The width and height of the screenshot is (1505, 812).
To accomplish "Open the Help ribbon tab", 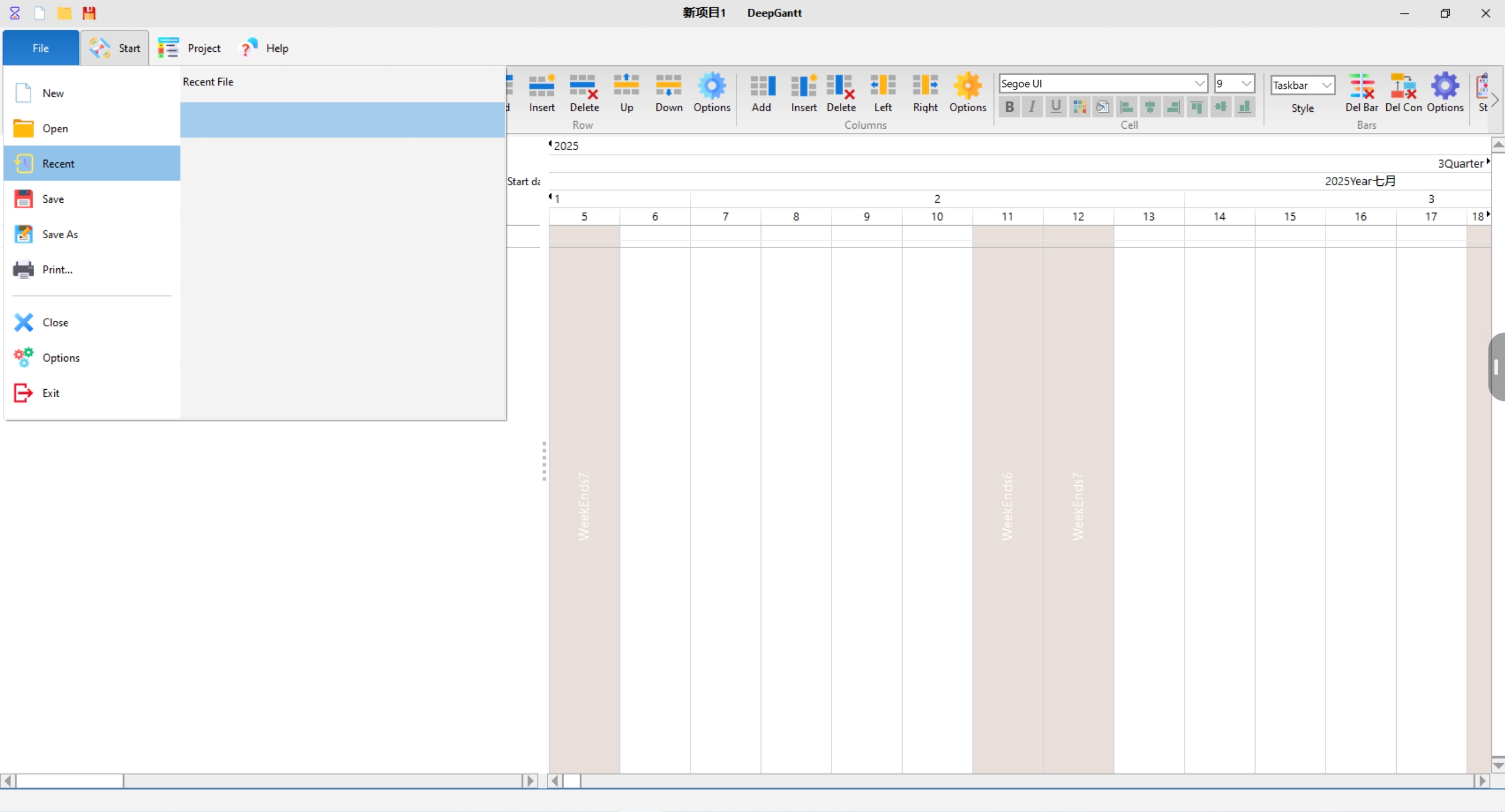I will click(x=264, y=48).
